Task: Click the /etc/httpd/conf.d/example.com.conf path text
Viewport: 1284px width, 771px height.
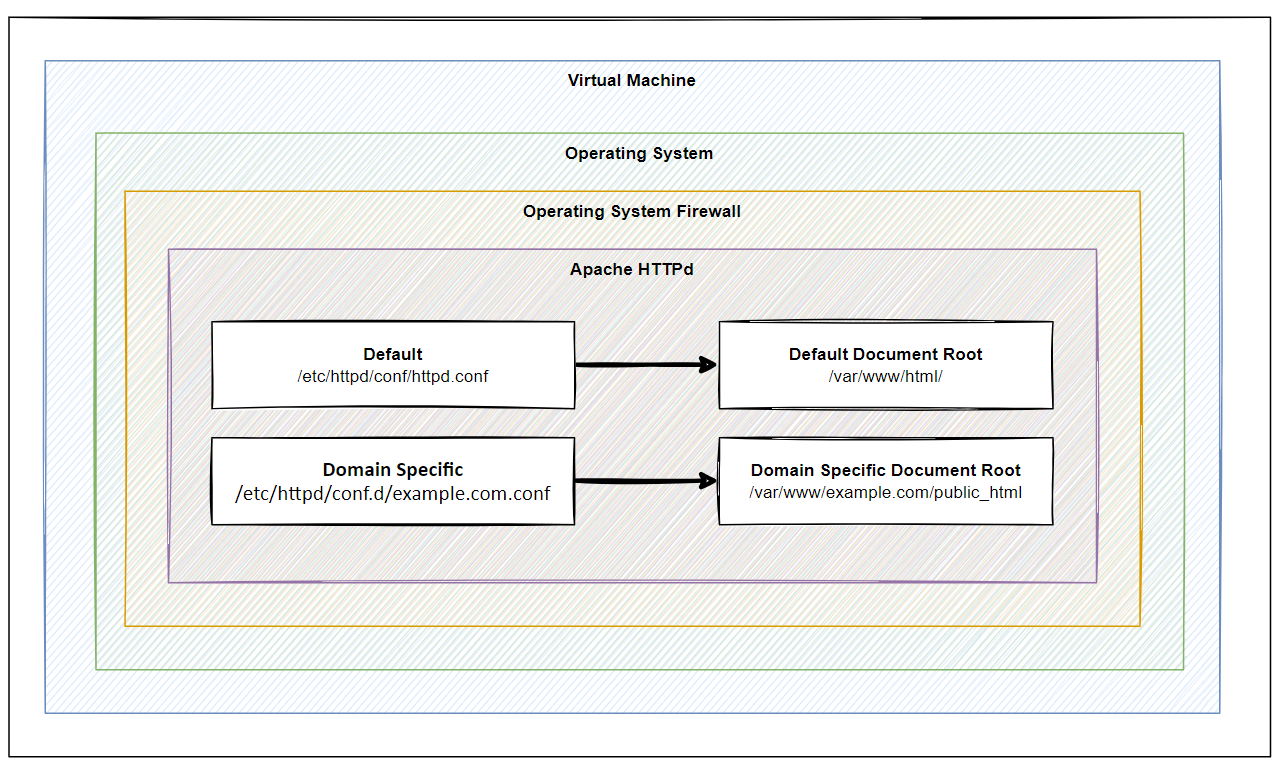Action: (393, 493)
